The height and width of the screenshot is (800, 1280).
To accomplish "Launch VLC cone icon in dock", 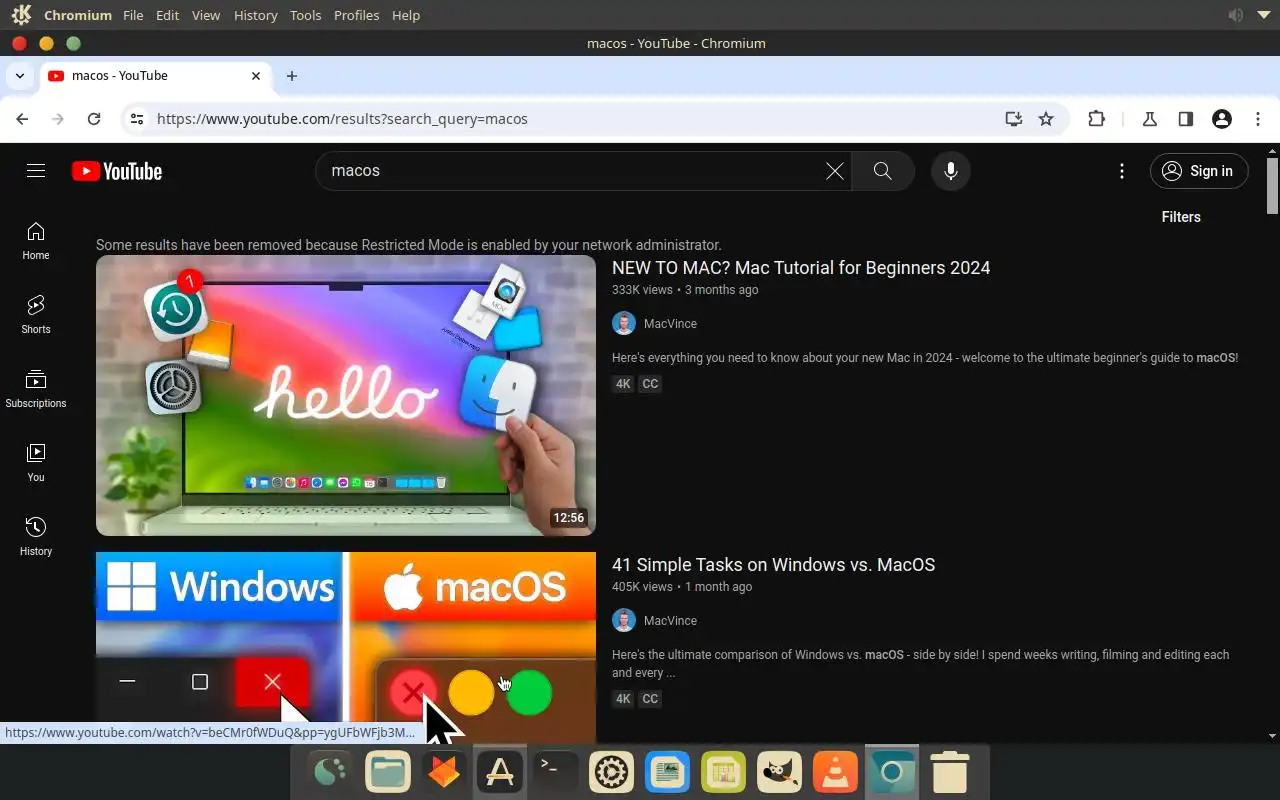I will (x=836, y=772).
